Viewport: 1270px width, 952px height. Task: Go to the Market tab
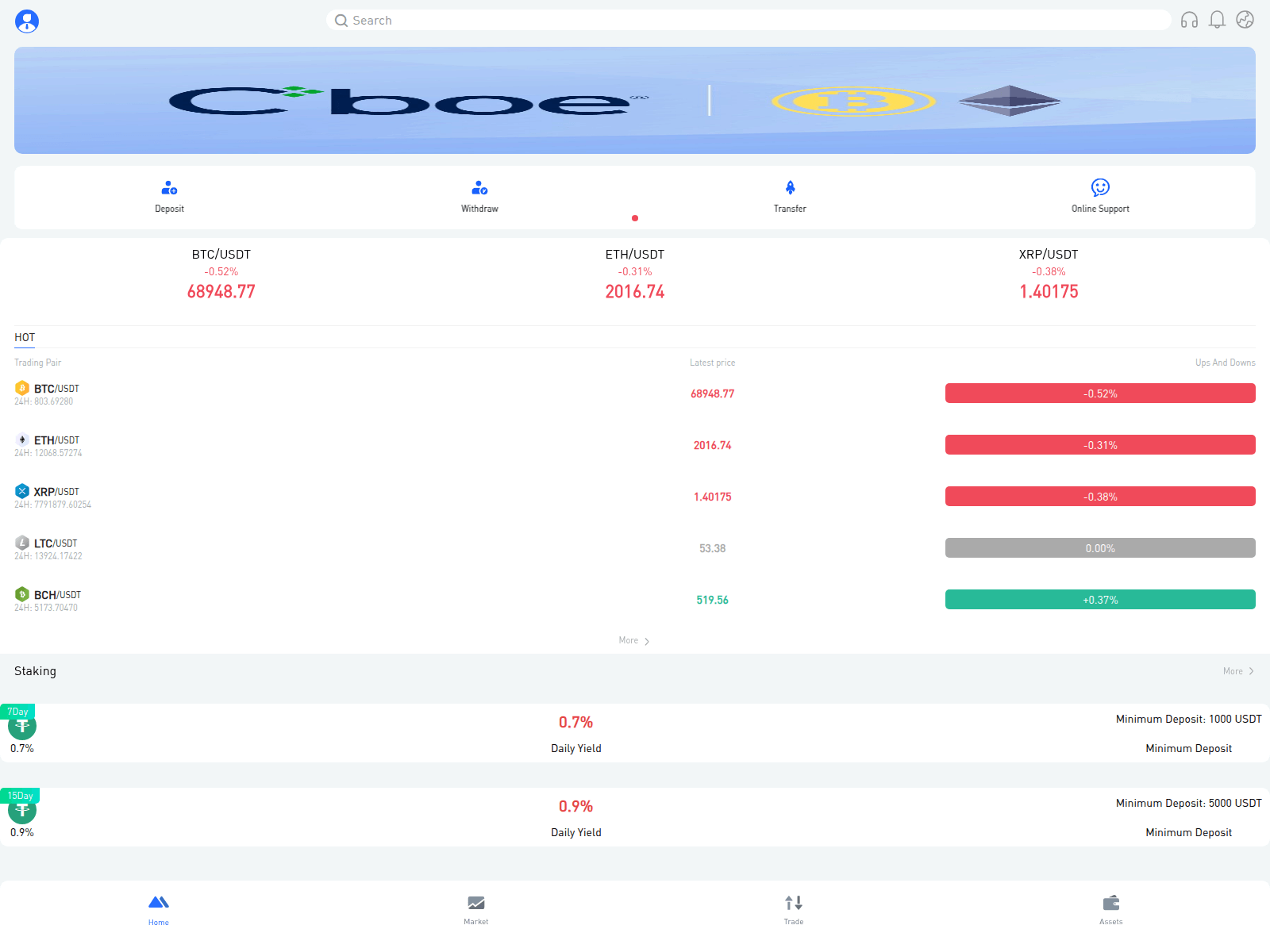tap(476, 910)
